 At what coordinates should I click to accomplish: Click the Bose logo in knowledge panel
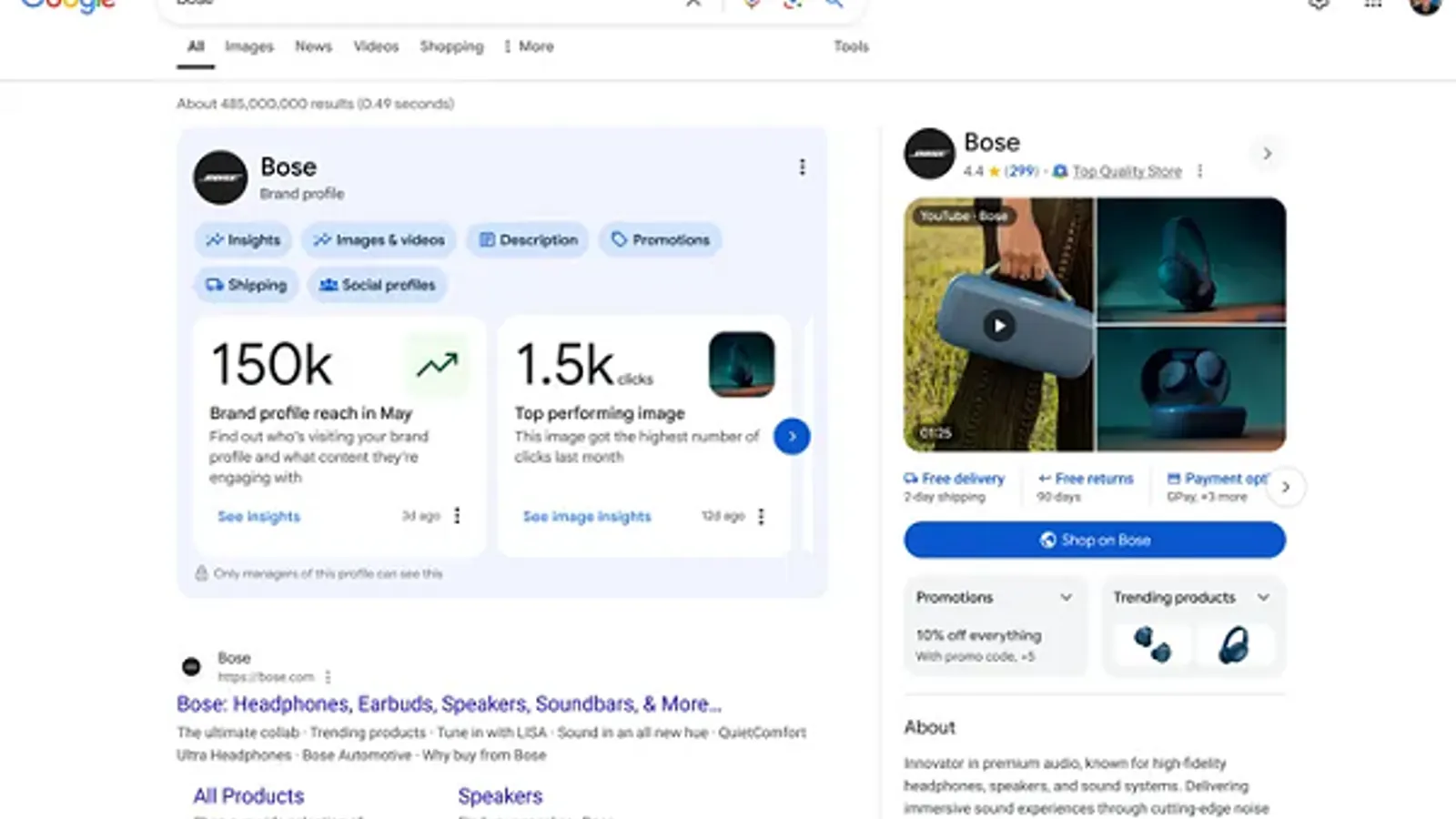[929, 154]
